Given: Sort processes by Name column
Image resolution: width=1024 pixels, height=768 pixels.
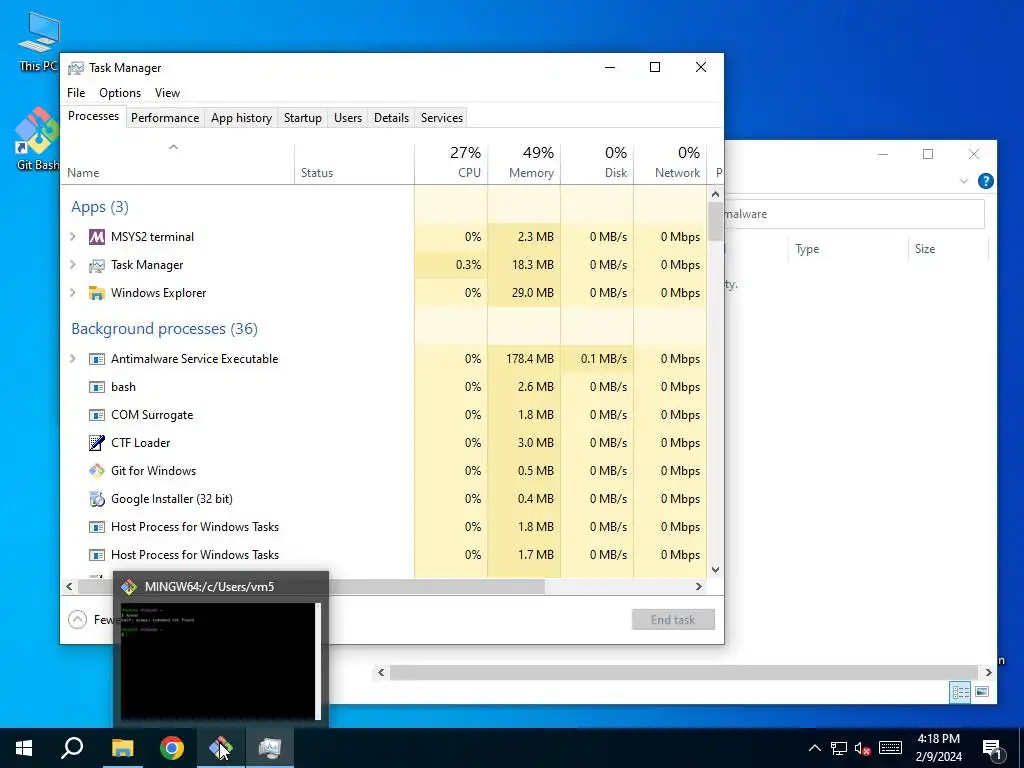Looking at the screenshot, I should (178, 163).
